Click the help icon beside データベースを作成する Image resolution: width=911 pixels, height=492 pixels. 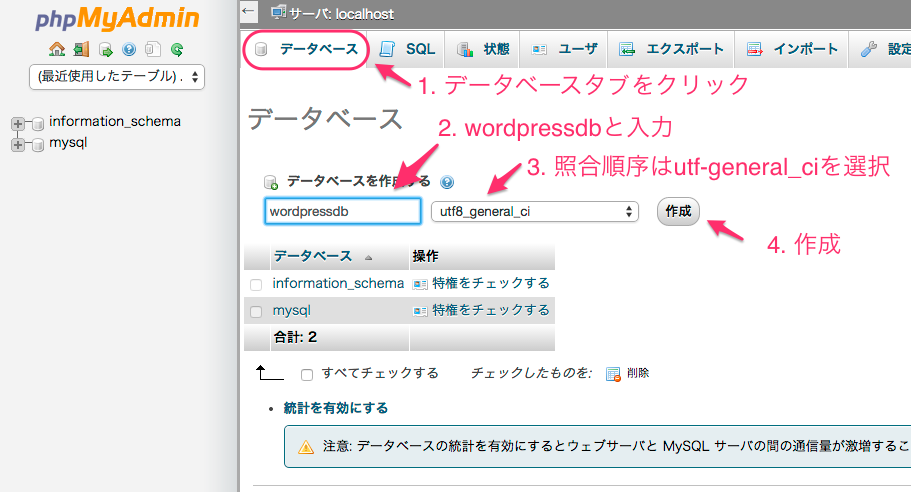pos(447,183)
